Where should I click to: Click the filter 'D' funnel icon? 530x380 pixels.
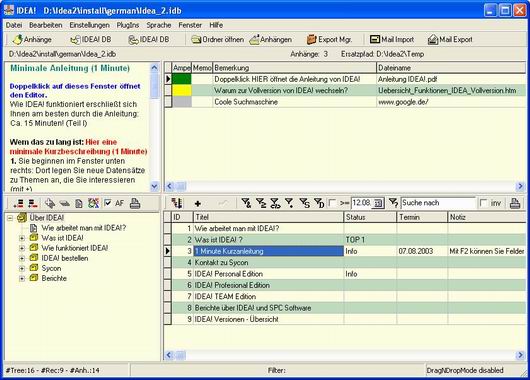pyautogui.click(x=319, y=203)
